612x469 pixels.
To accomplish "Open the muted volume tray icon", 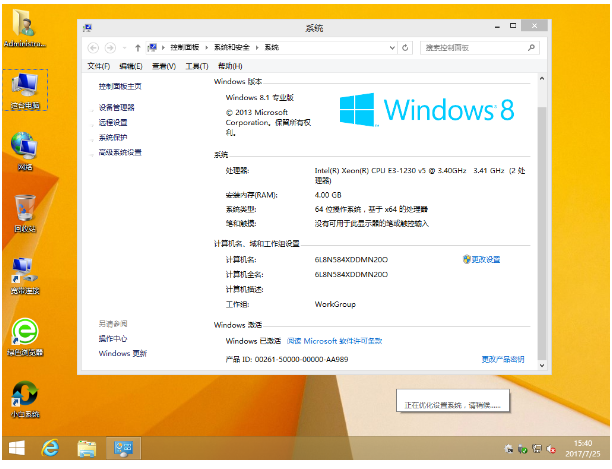I will 551,449.
